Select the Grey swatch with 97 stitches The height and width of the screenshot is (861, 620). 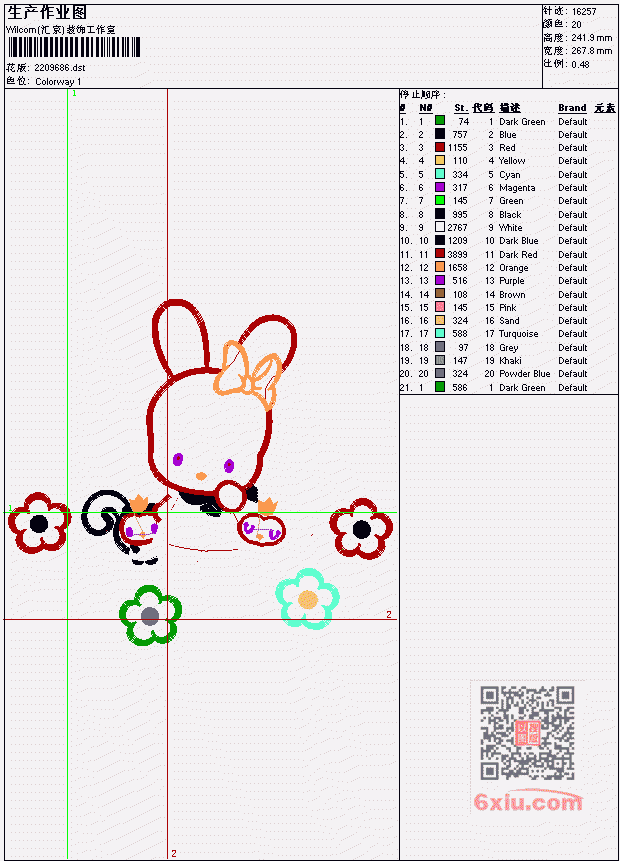[x=440, y=347]
